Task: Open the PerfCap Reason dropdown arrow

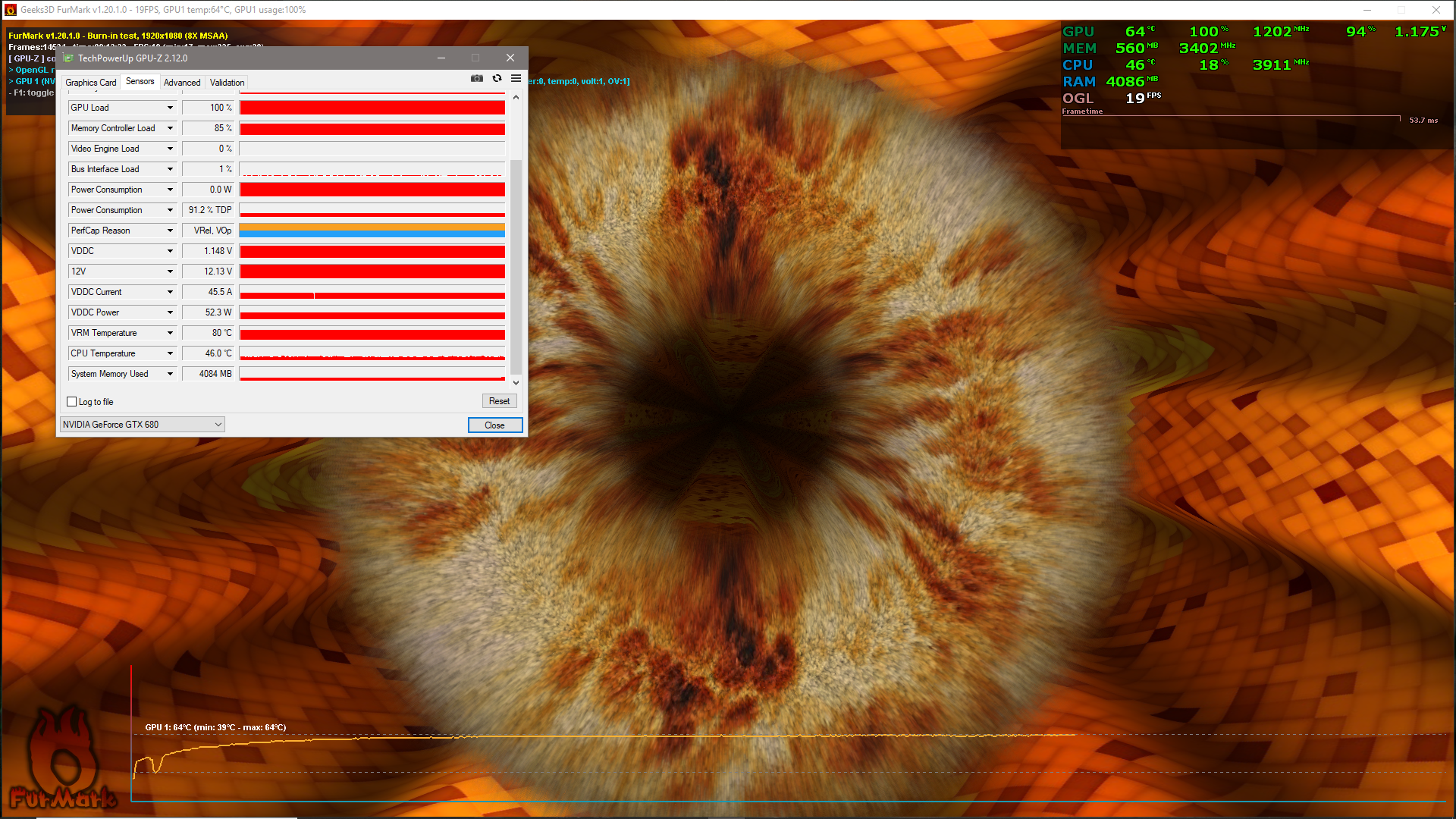Action: [x=170, y=231]
